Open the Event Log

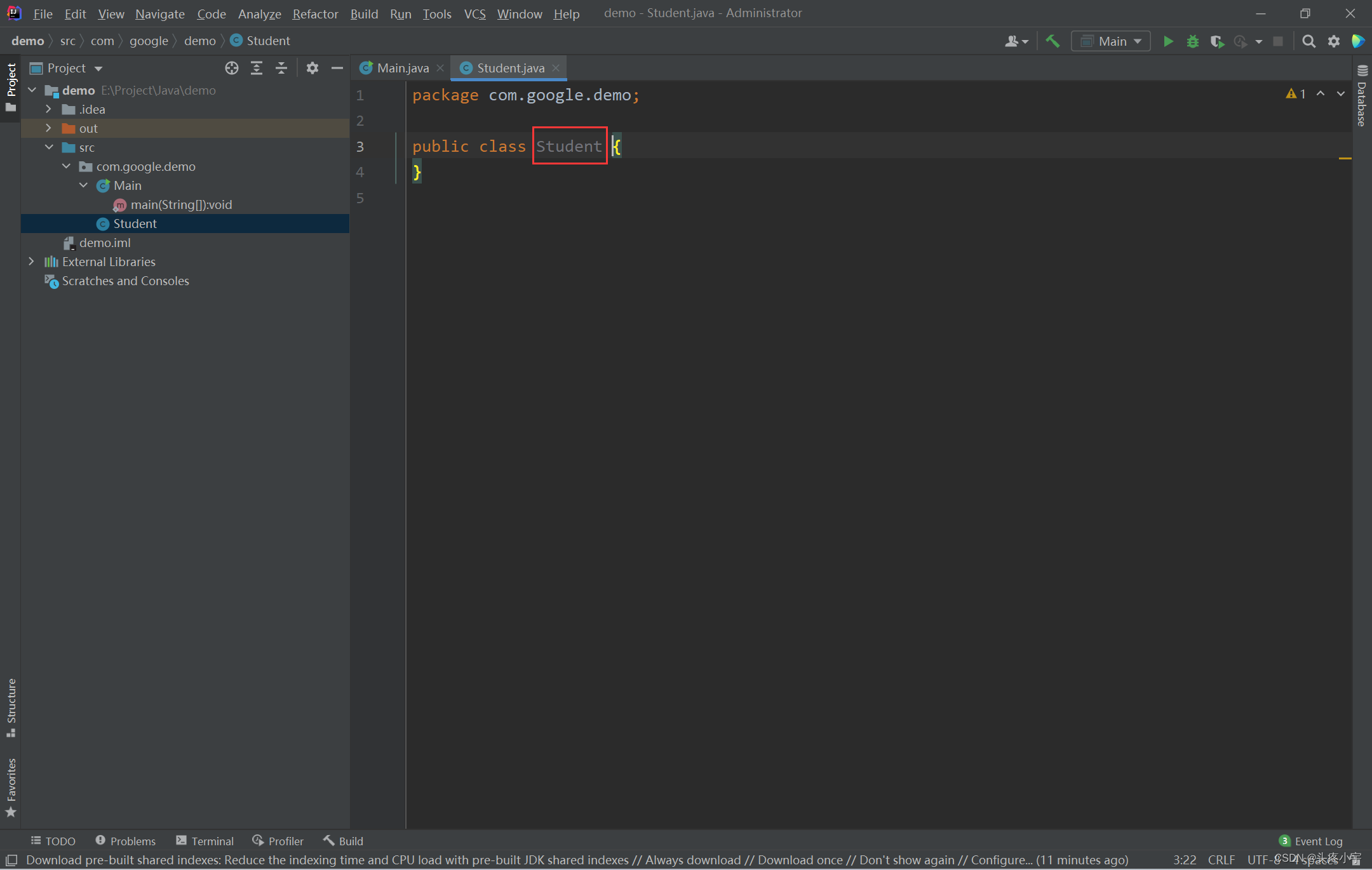pyautogui.click(x=1311, y=841)
